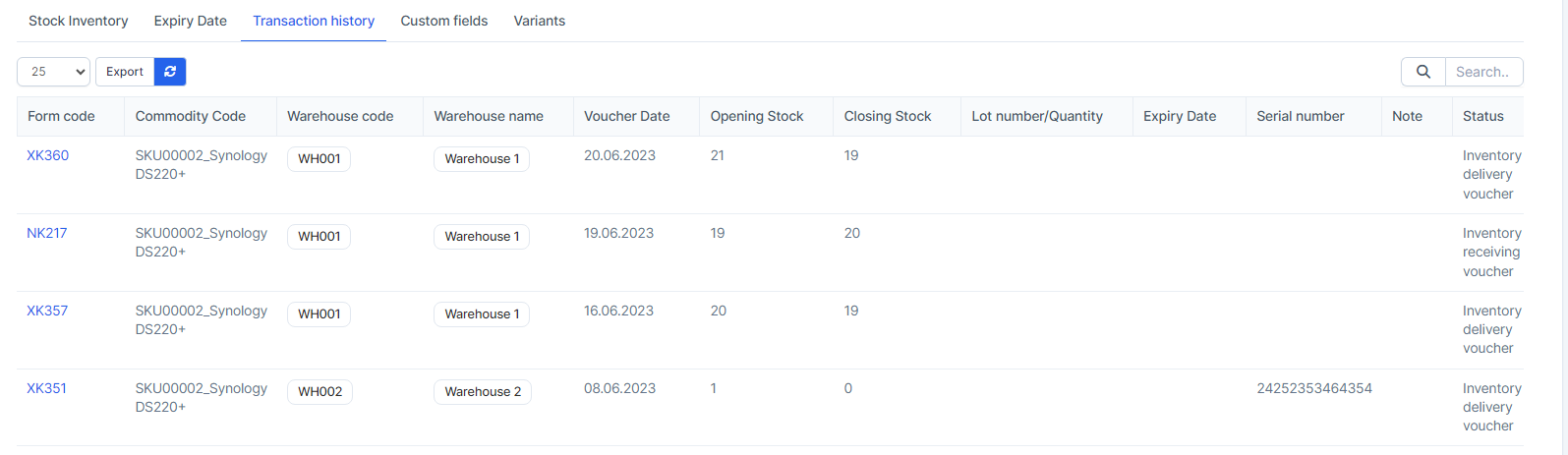Image resolution: width=1568 pixels, height=455 pixels.
Task: Click the WH002 warehouse code badge
Action: point(319,392)
